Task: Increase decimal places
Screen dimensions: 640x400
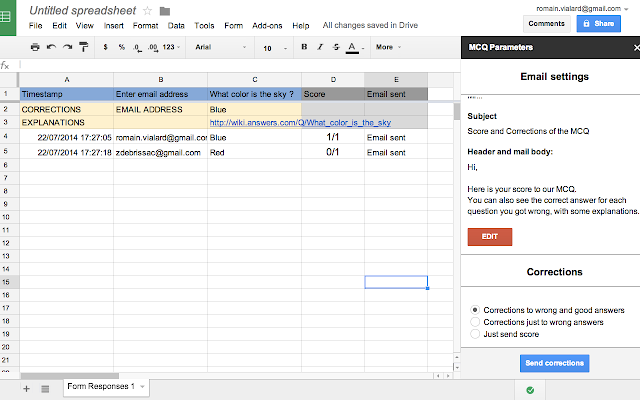Action: [153, 47]
